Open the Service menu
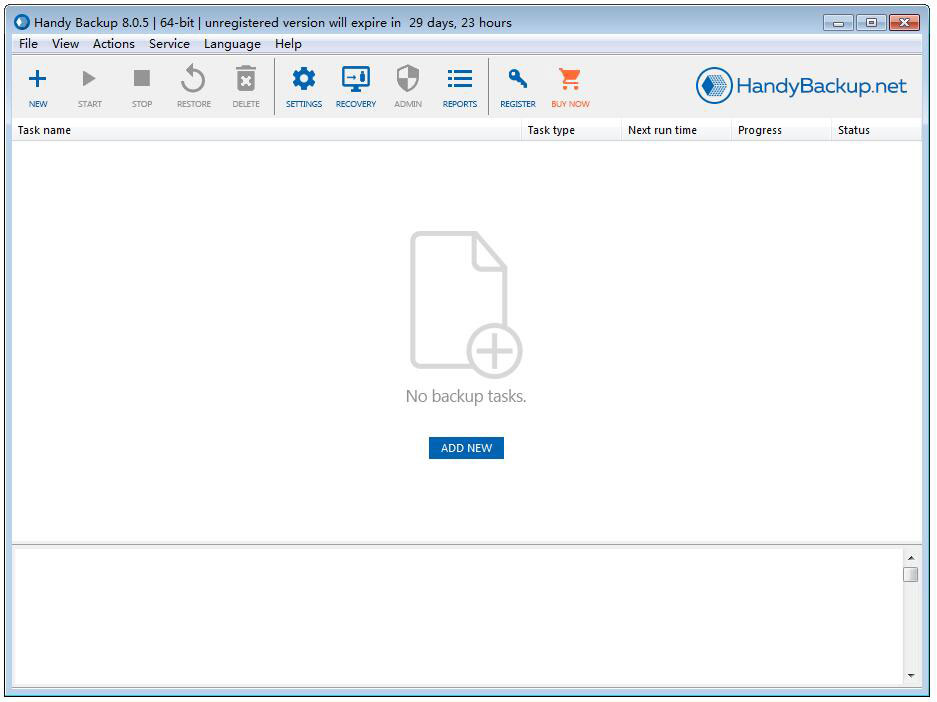This screenshot has height=702, width=937. coord(169,44)
